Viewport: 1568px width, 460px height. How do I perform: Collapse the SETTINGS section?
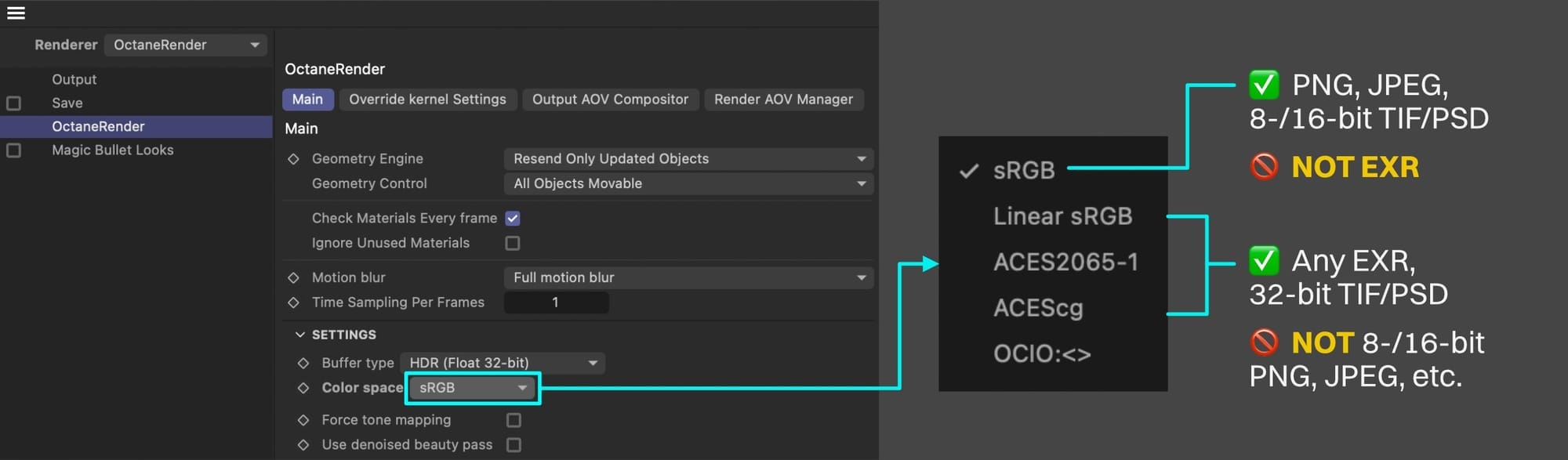point(299,335)
